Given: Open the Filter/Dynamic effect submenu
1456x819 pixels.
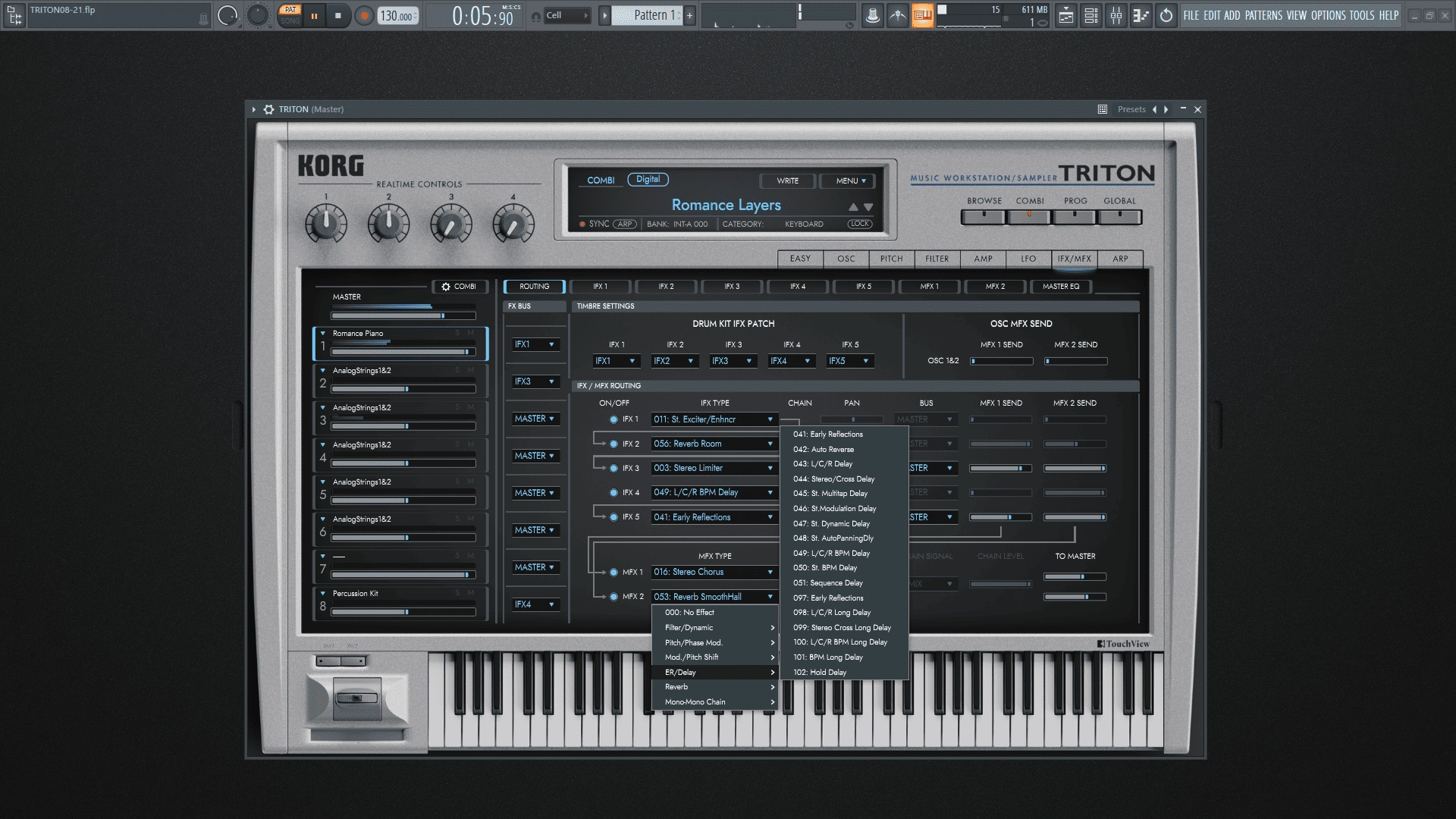Looking at the screenshot, I should click(x=715, y=628).
